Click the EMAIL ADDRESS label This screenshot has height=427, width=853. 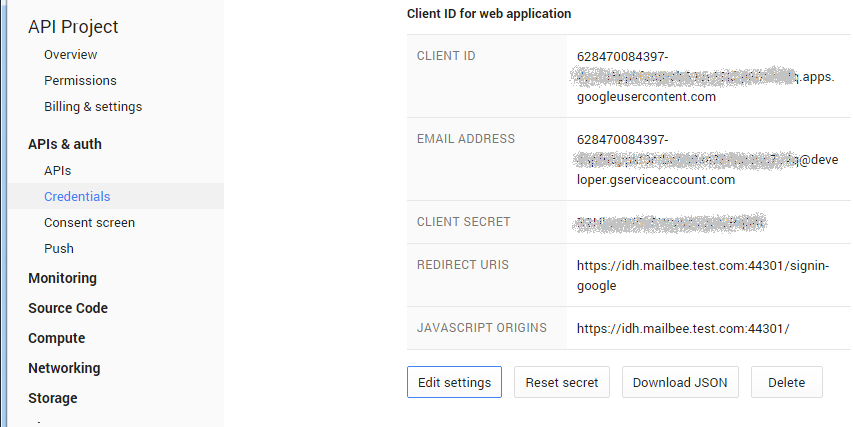[466, 139]
